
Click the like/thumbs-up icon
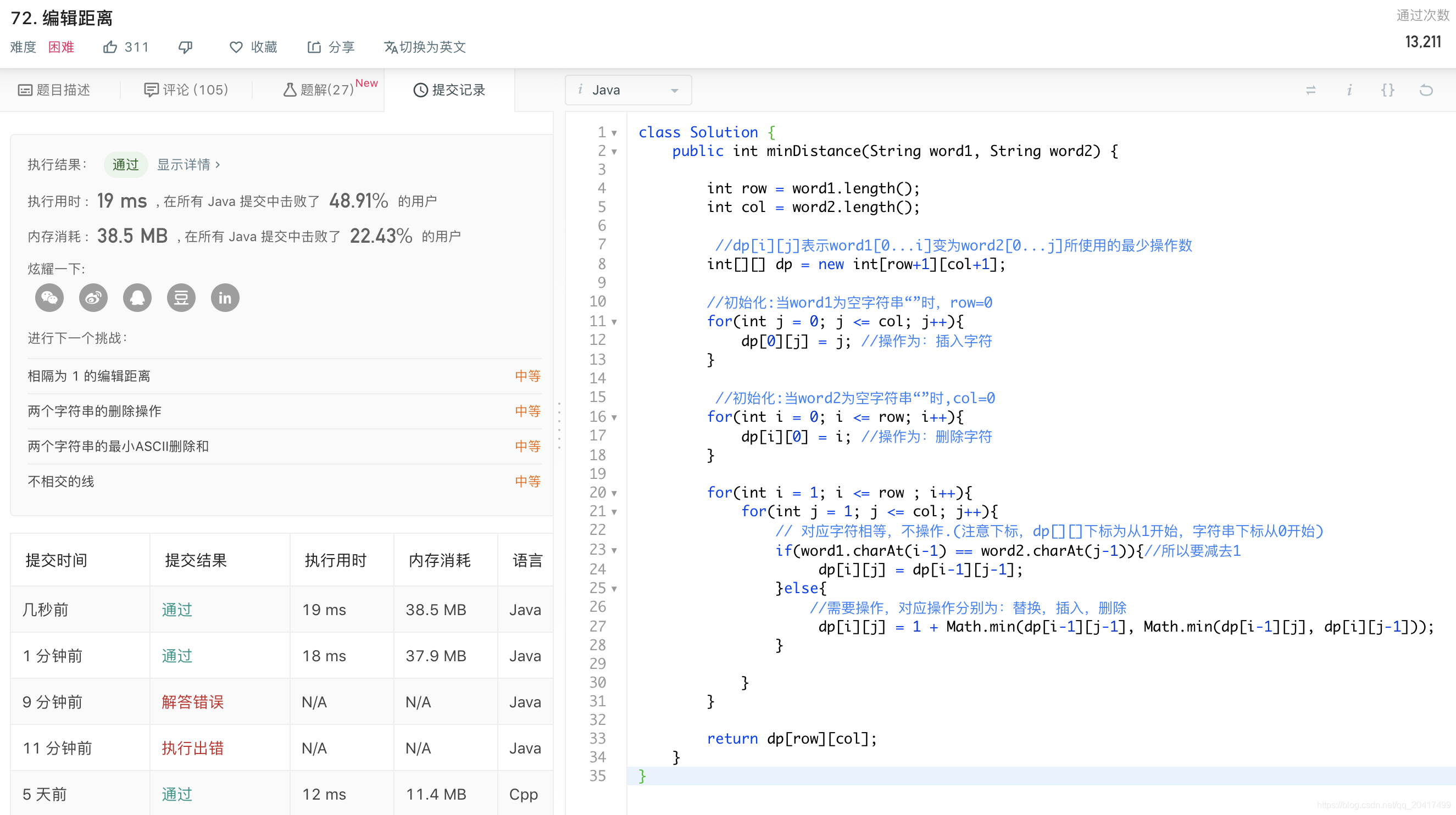(x=113, y=46)
